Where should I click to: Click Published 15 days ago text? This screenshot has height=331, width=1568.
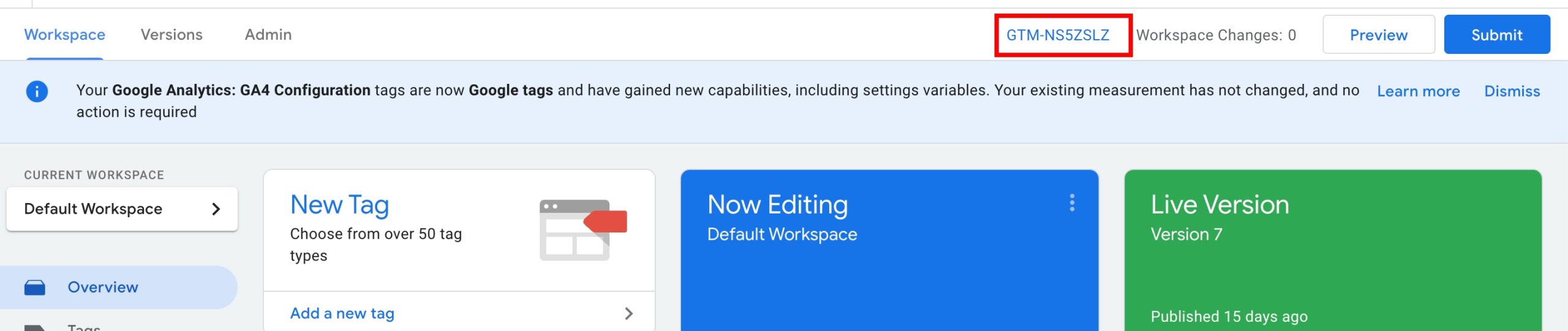pyautogui.click(x=1229, y=316)
